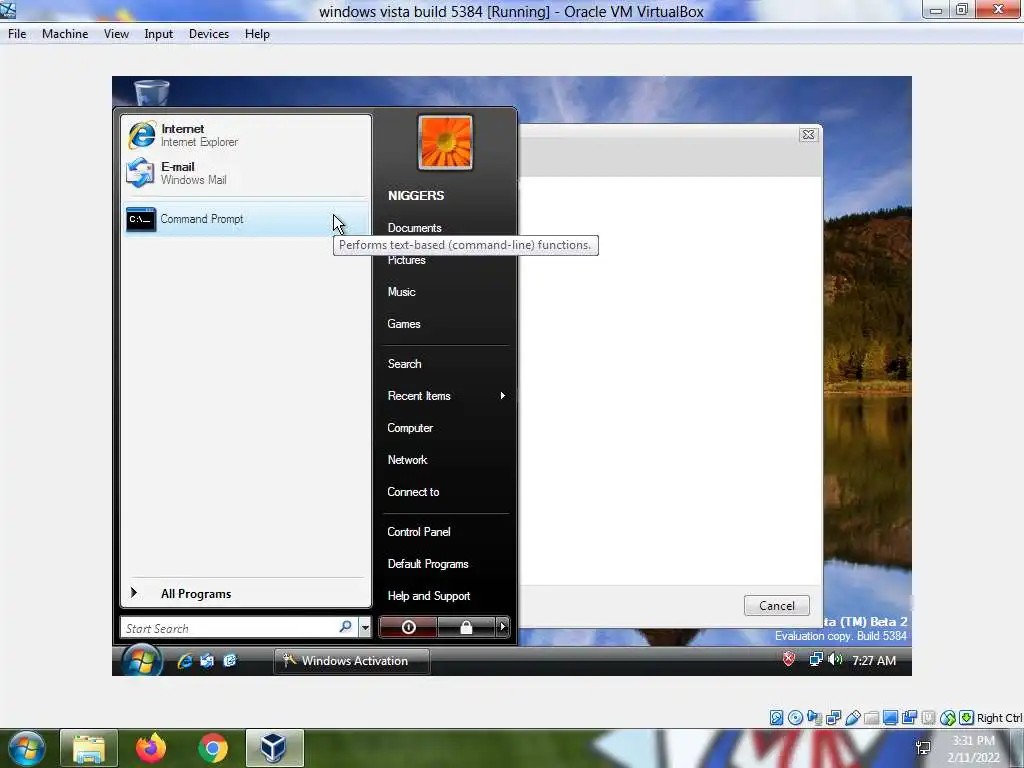Open Games from the Start menu
Viewport: 1024px width, 768px height.
[404, 324]
